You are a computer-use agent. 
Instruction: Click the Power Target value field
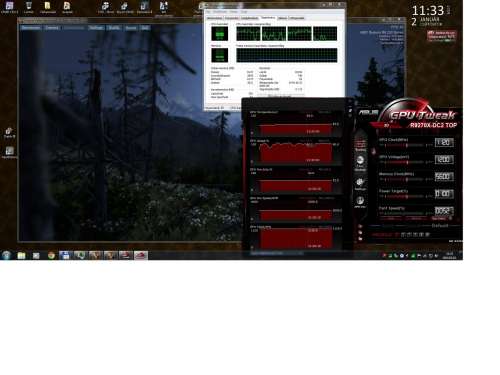tap(444, 194)
